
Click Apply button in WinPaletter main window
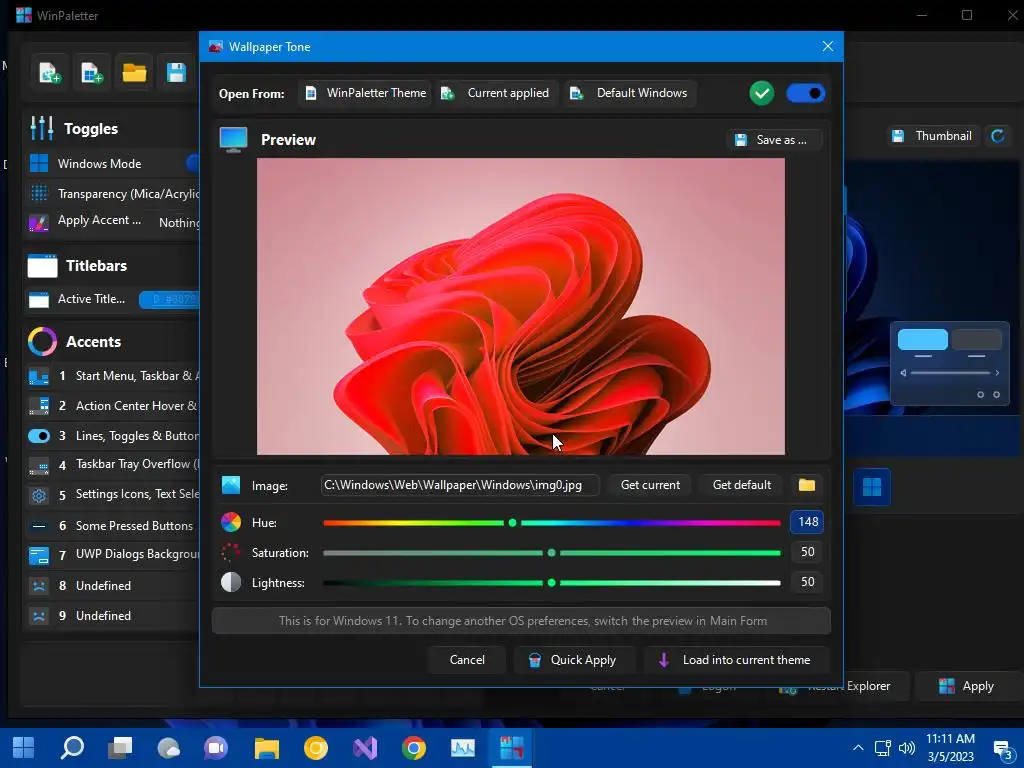(x=966, y=686)
